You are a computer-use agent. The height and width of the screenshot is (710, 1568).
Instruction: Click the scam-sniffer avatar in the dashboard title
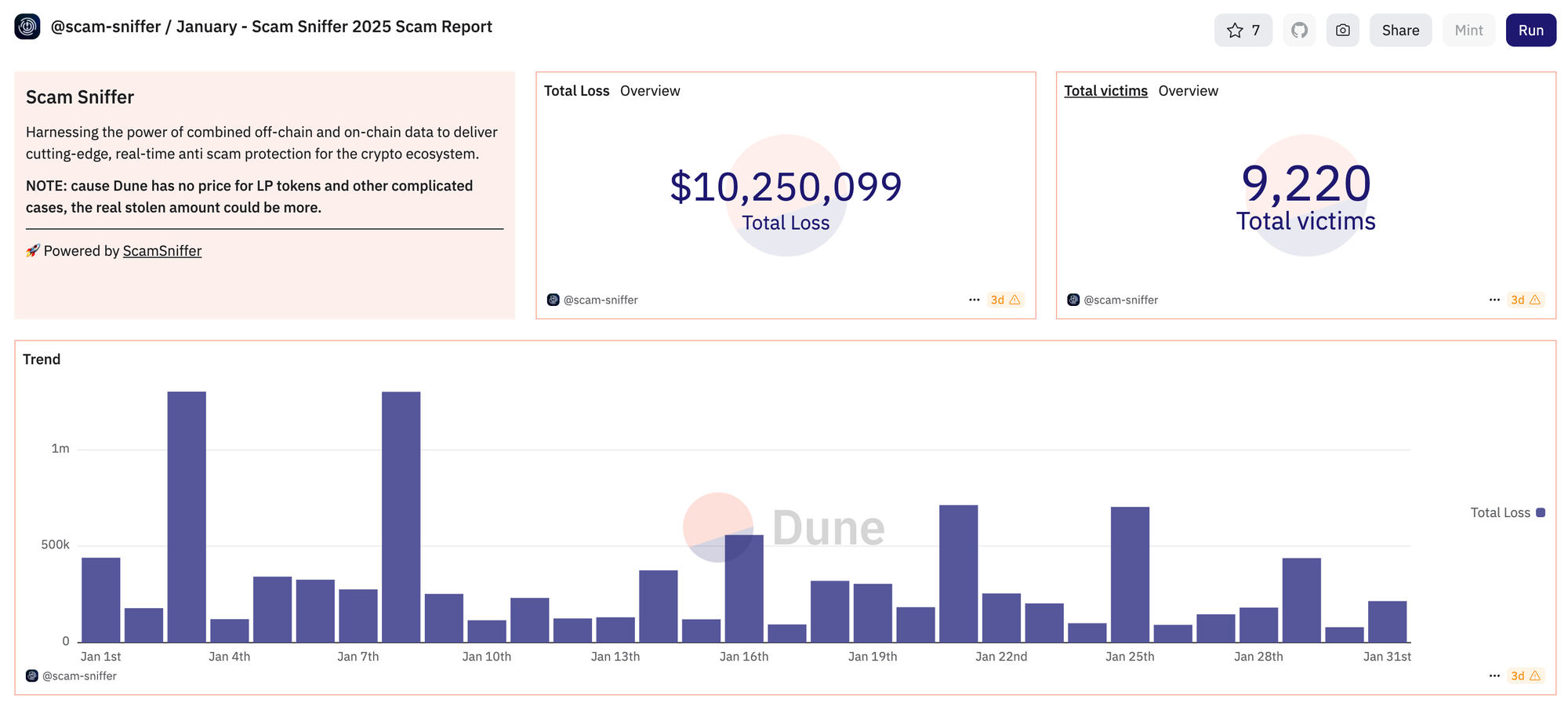point(27,27)
